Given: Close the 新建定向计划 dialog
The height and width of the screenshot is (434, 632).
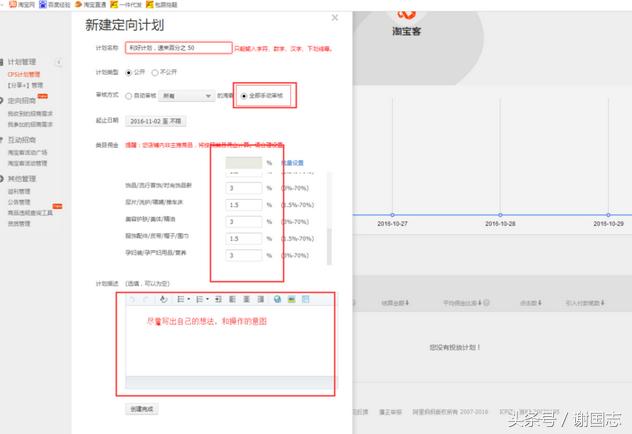Looking at the screenshot, I should [335, 18].
